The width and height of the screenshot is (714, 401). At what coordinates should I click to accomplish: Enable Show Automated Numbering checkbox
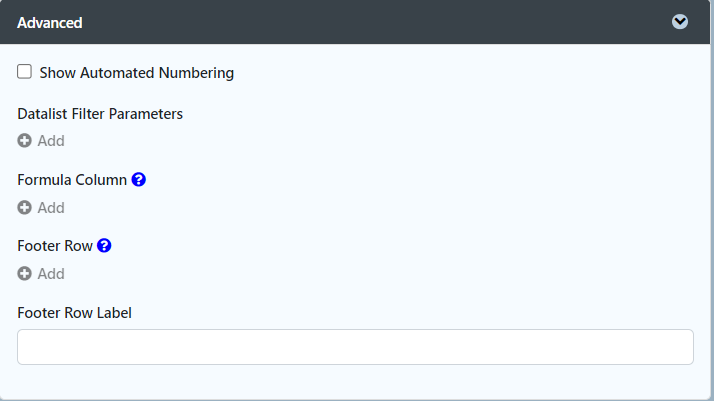(25, 72)
